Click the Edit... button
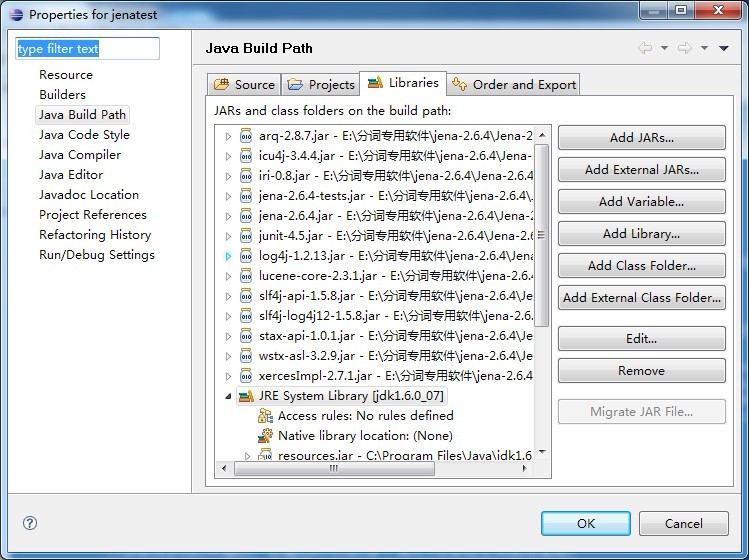 tap(642, 339)
